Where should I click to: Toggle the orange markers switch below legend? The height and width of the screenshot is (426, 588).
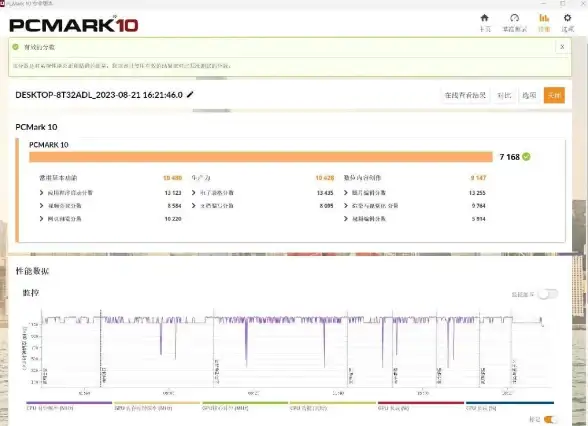pos(550,419)
